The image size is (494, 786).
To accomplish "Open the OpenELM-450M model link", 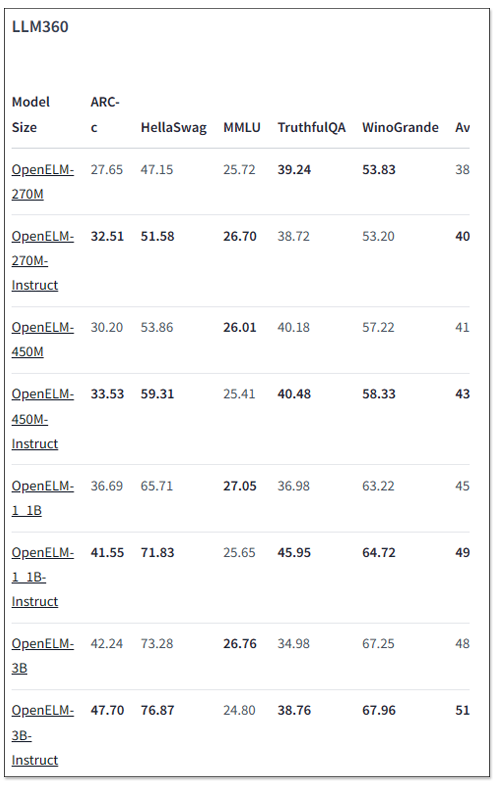I will point(43,339).
